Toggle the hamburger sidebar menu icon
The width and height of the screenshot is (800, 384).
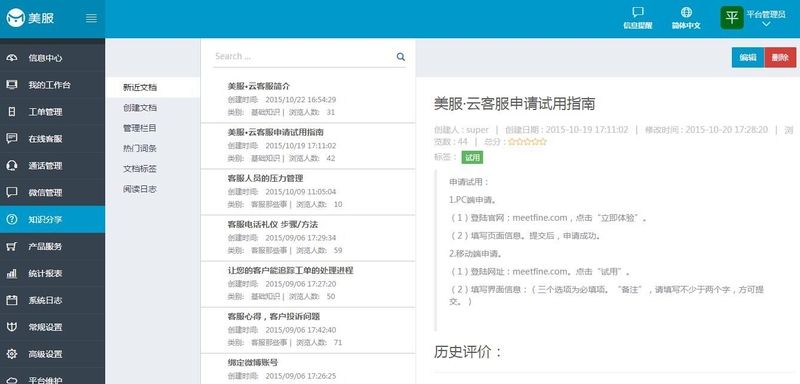coord(91,18)
